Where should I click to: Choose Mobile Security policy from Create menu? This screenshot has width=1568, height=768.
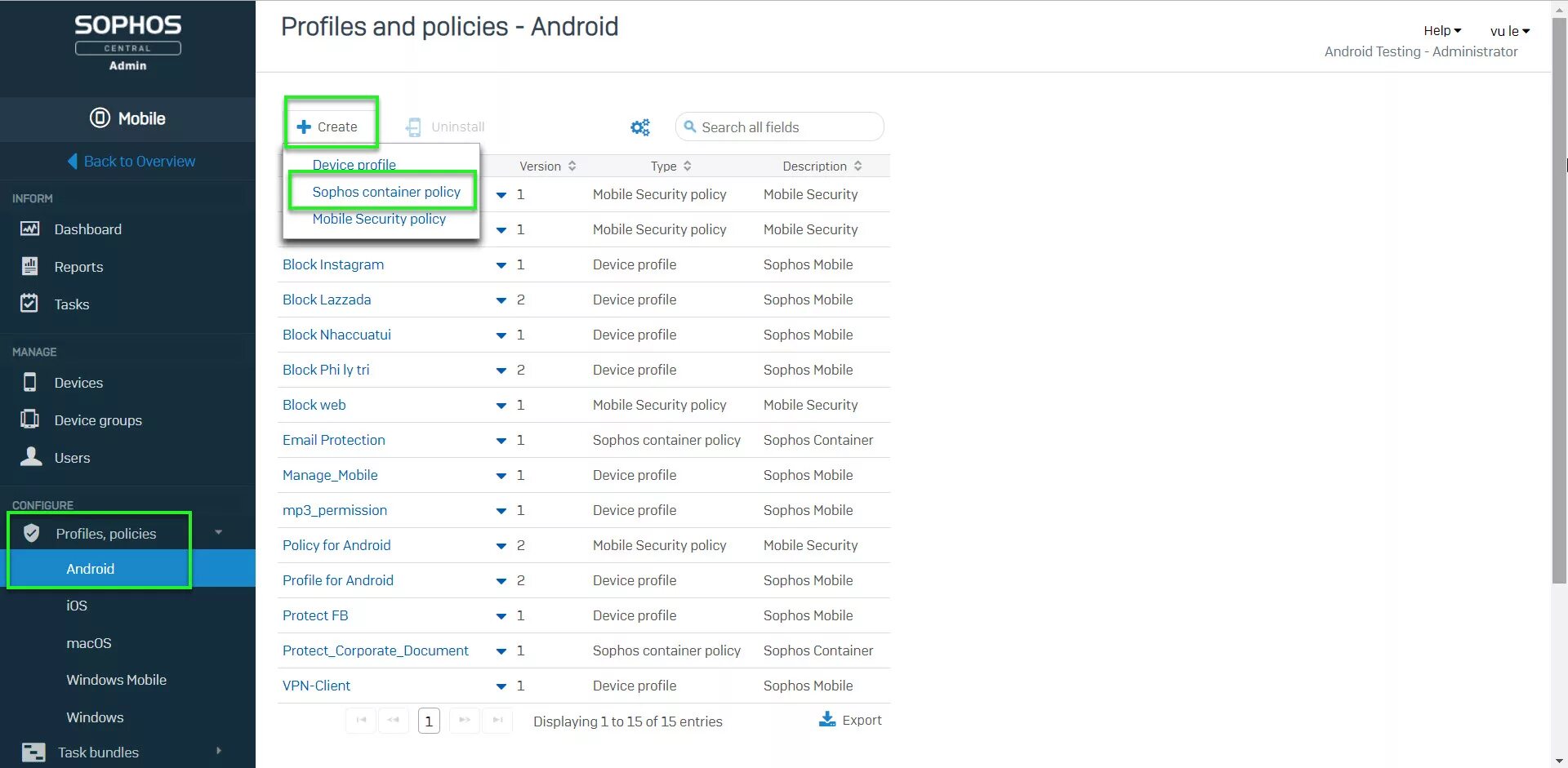[x=379, y=219]
